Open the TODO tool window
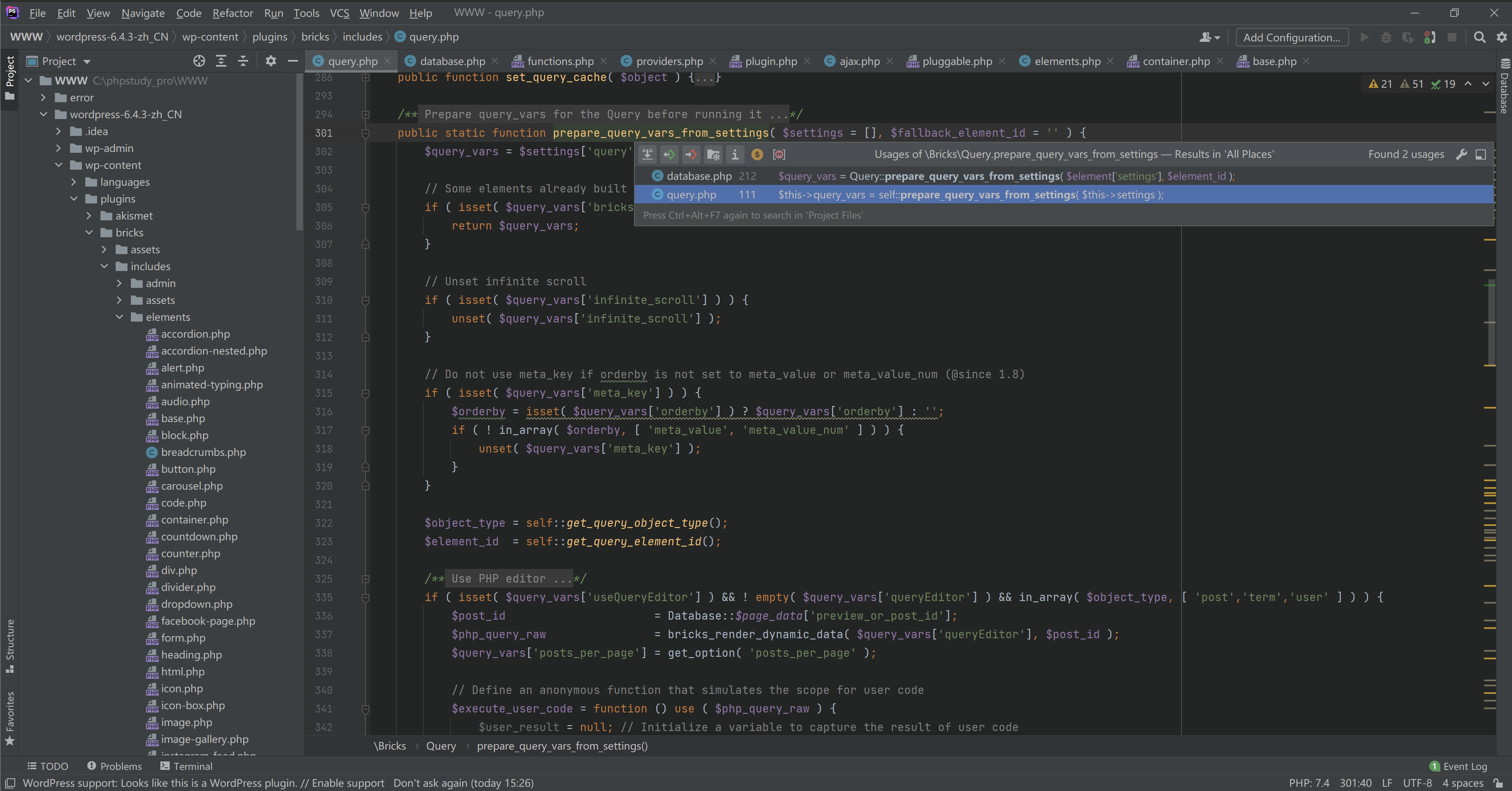Screen dimensions: 1512x791 (48, 767)
